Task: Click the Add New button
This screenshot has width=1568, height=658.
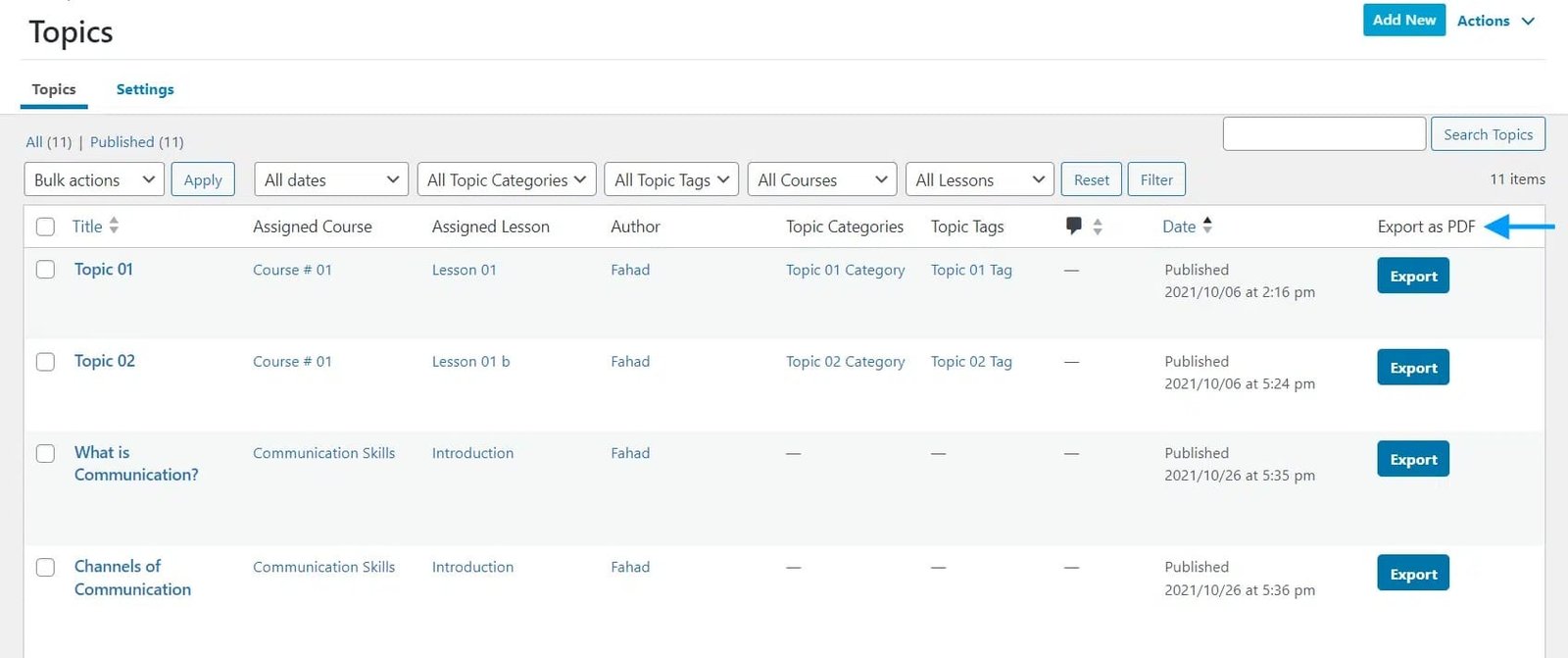Action: point(1404,20)
